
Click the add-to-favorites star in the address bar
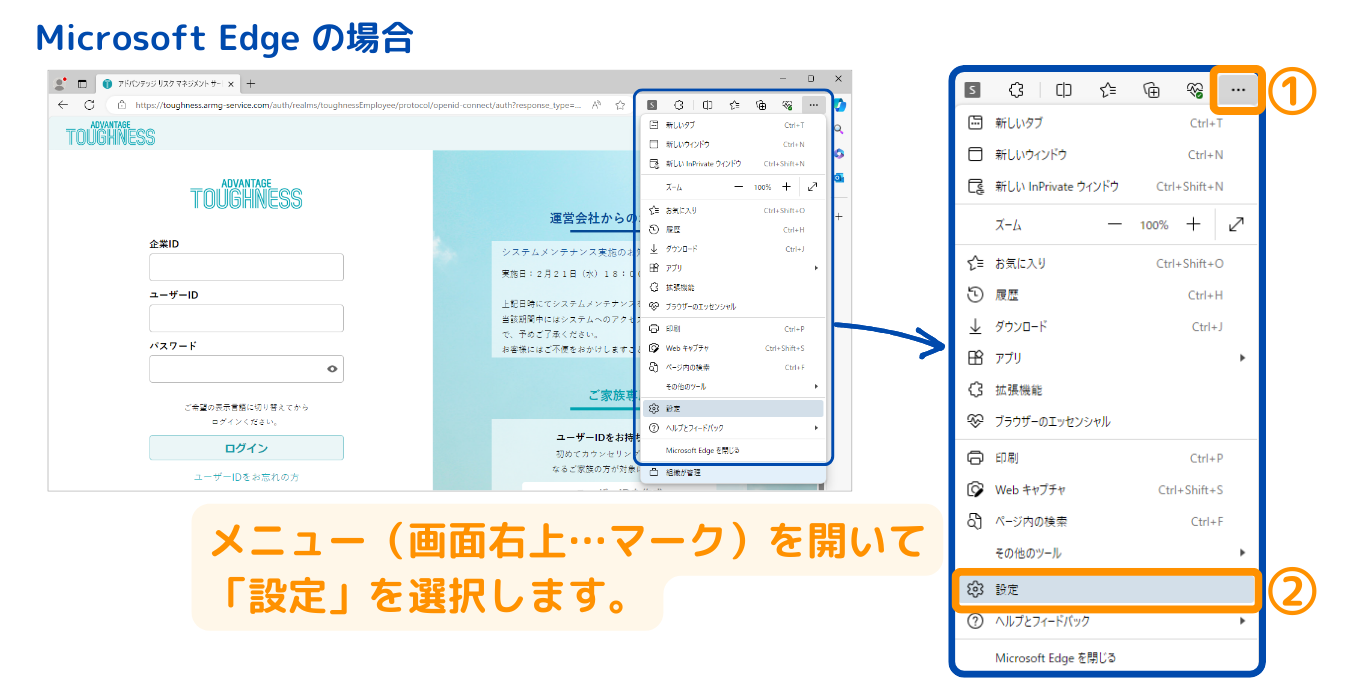point(620,104)
